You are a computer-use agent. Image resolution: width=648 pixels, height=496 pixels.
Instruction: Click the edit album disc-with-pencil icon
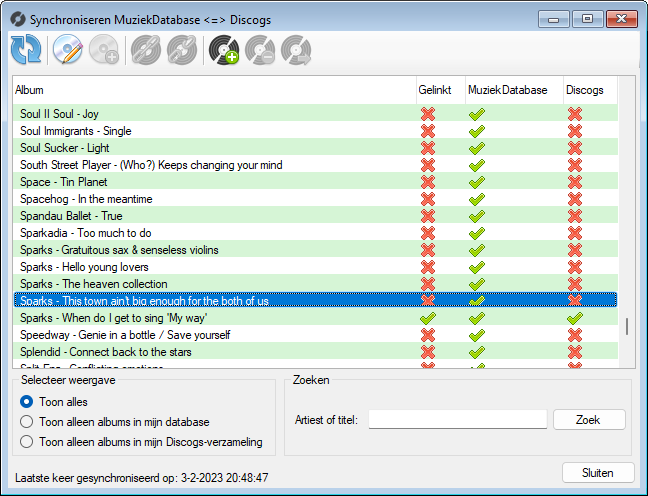coord(68,50)
